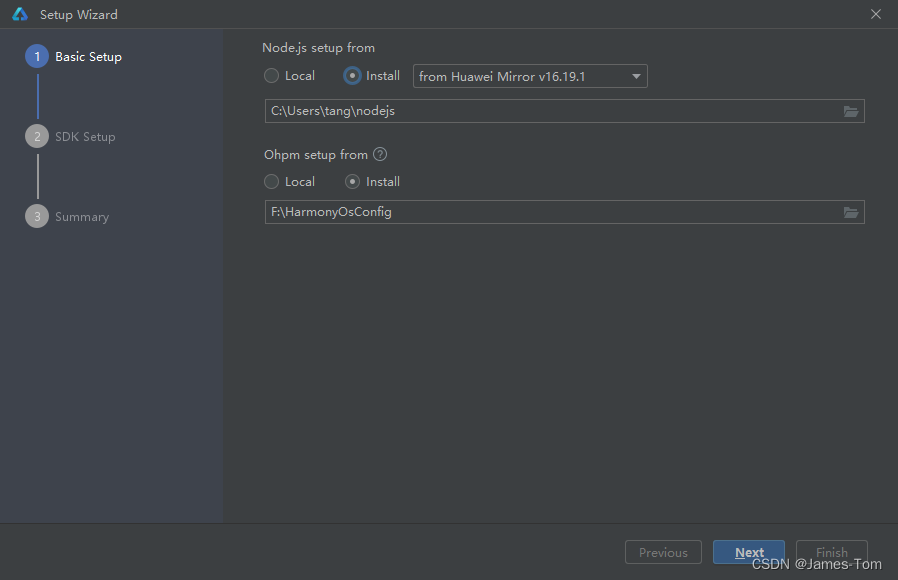Click the 'Node.js setup from' label
Image resolution: width=898 pixels, height=580 pixels.
[x=318, y=48]
